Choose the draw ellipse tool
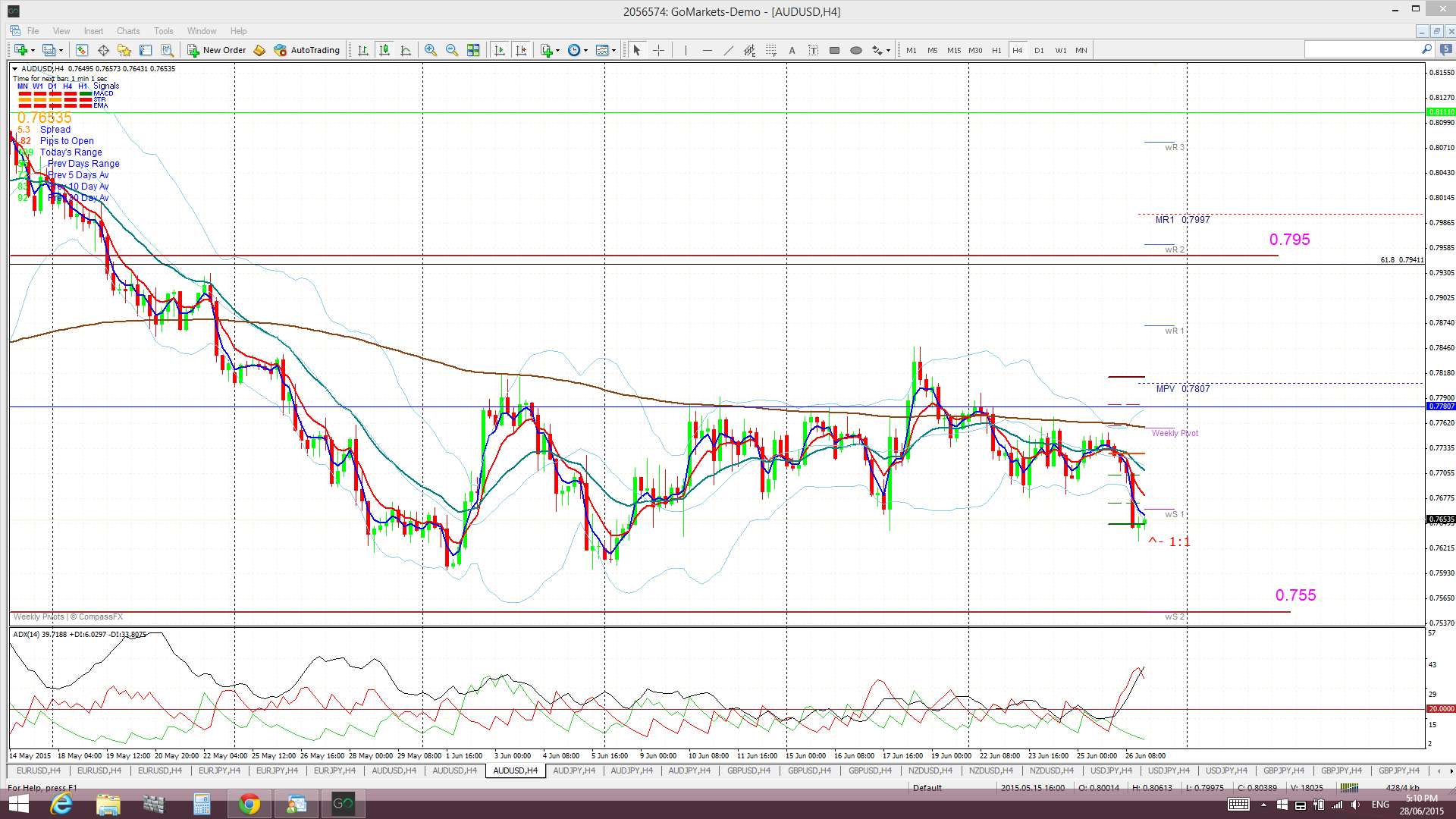The height and width of the screenshot is (819, 1456). click(x=855, y=50)
